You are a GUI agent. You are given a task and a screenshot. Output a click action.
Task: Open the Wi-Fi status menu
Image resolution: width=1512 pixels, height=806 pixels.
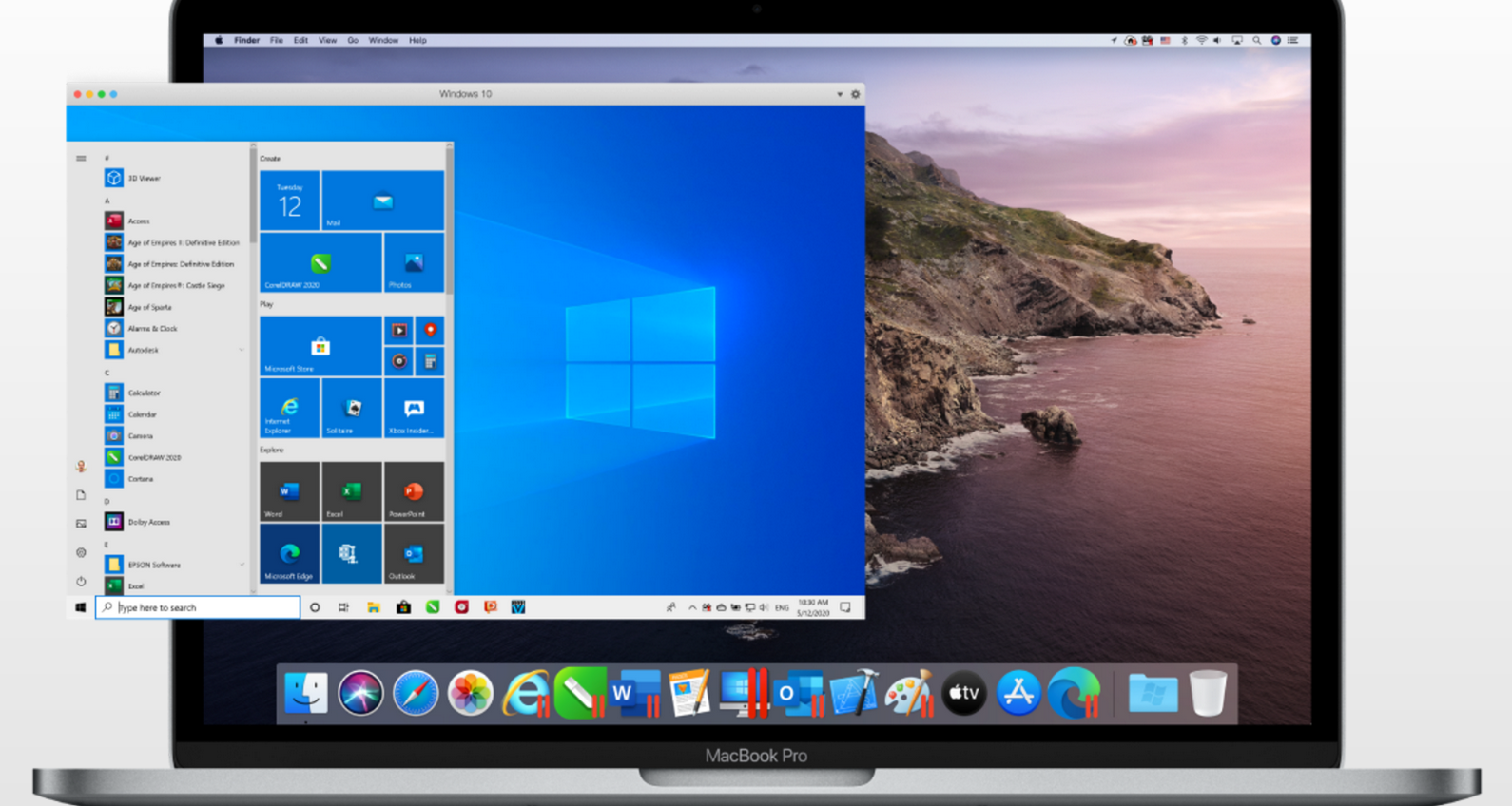[1201, 41]
